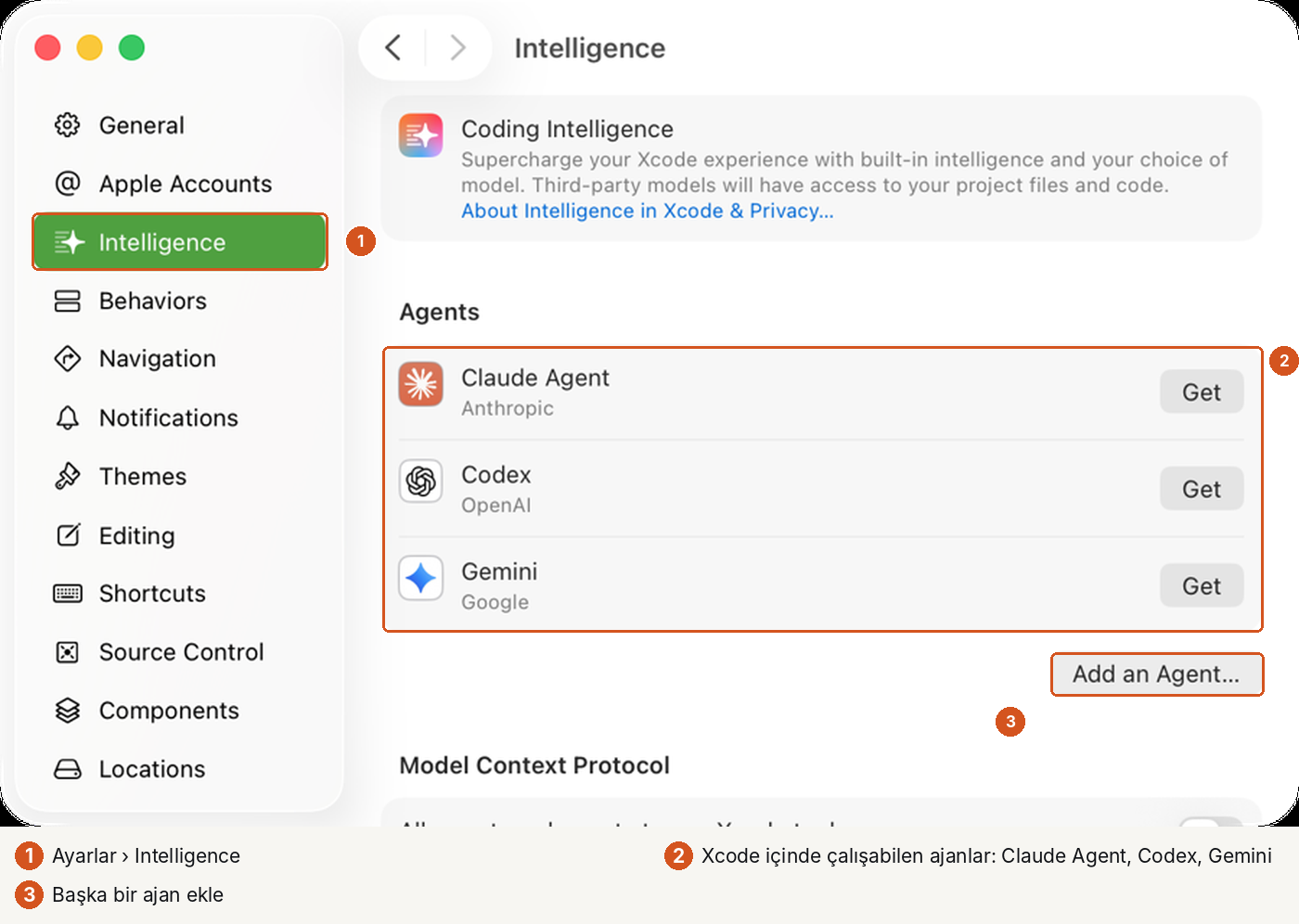
Task: Click the Intelligence title in the toolbar
Action: 590,48
